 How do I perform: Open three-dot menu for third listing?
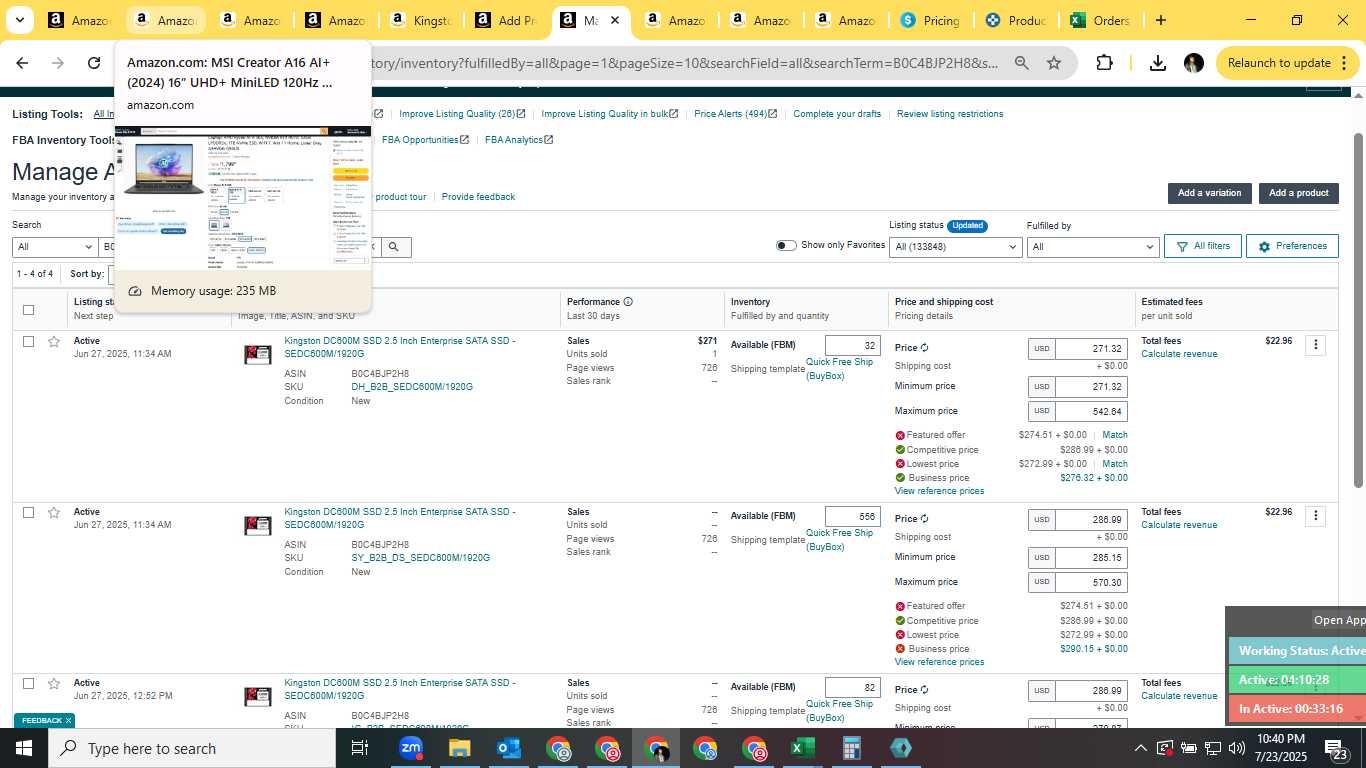[1316, 687]
